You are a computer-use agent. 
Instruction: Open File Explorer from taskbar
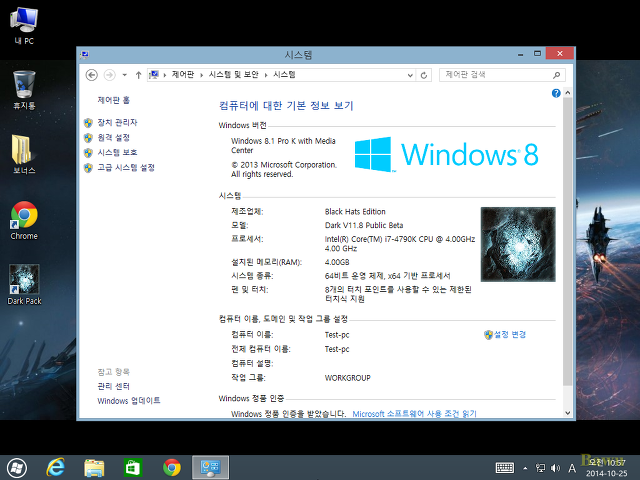94,468
